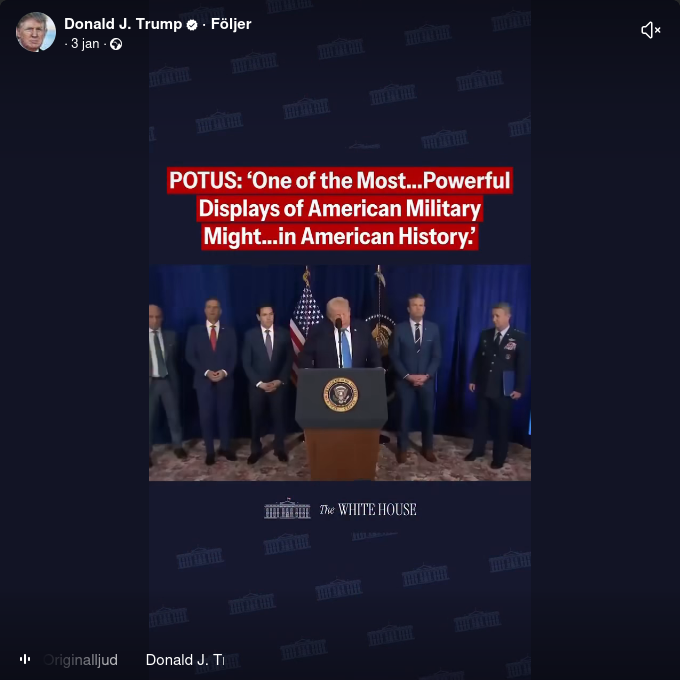Click the blue verified badge icon
This screenshot has height=680, width=680.
point(192,25)
